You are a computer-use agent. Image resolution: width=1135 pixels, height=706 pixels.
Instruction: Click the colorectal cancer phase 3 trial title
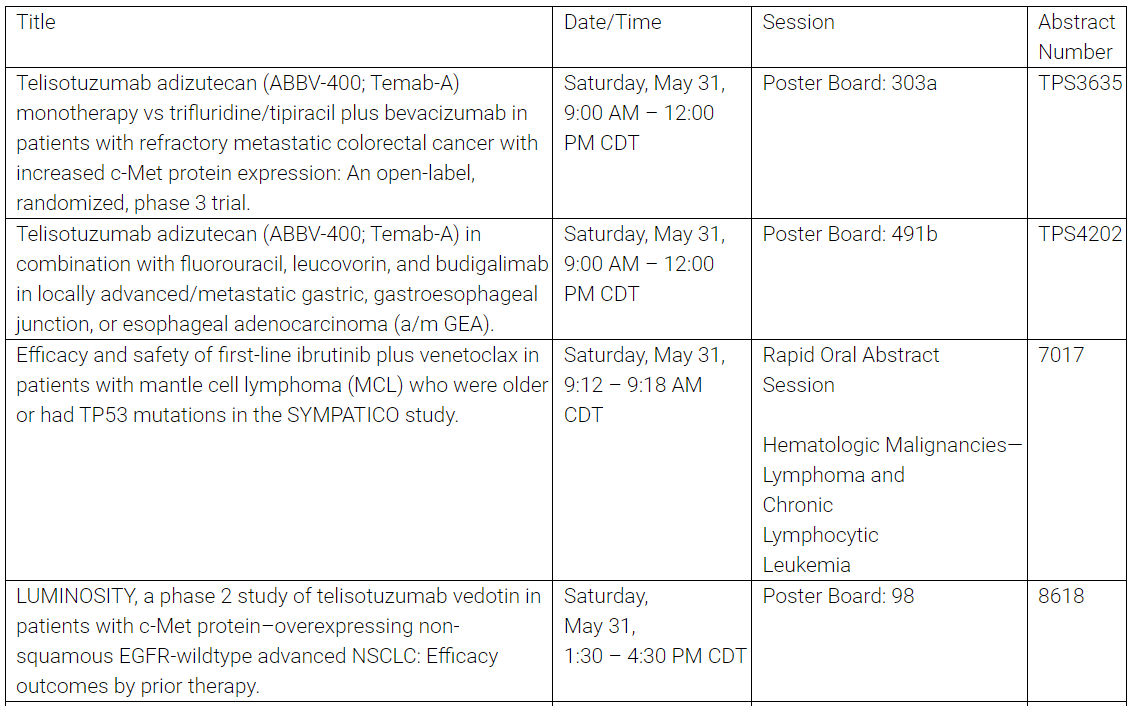[277, 143]
